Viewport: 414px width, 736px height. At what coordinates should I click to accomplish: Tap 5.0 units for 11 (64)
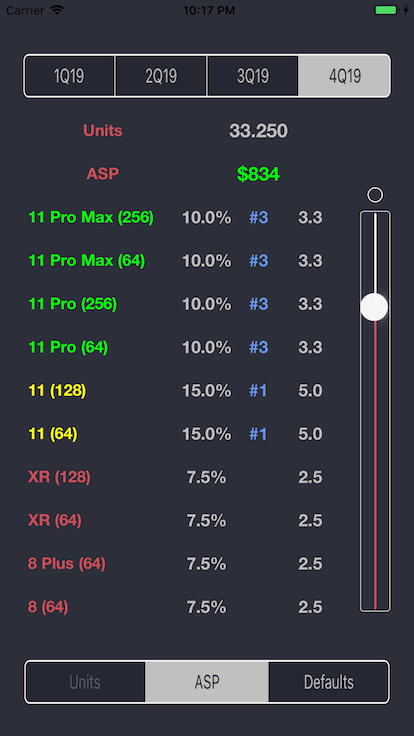pyautogui.click(x=310, y=434)
